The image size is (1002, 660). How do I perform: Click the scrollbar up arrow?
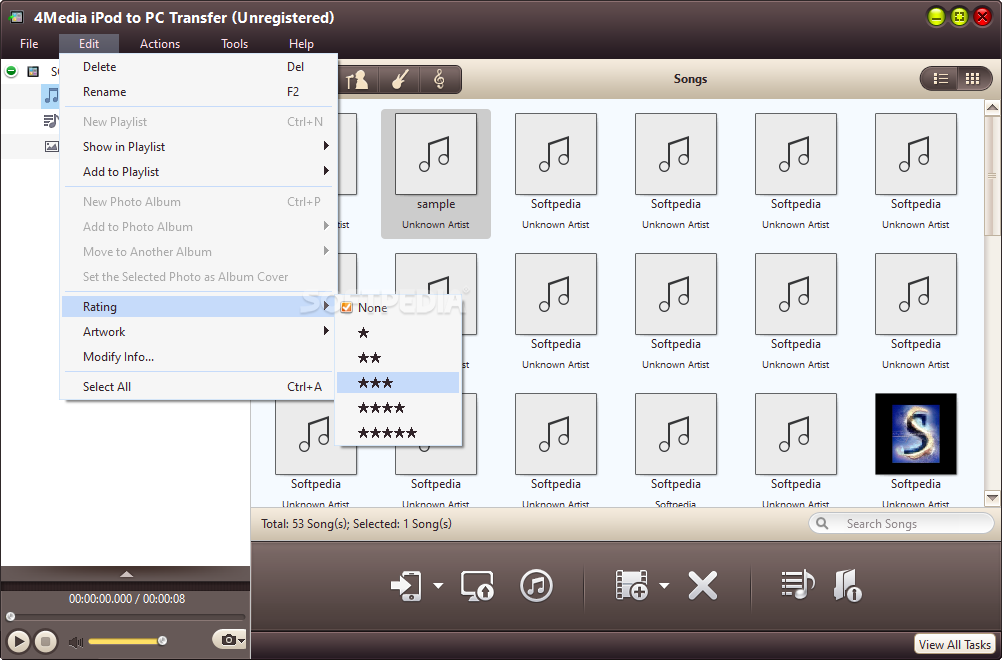tap(992, 108)
